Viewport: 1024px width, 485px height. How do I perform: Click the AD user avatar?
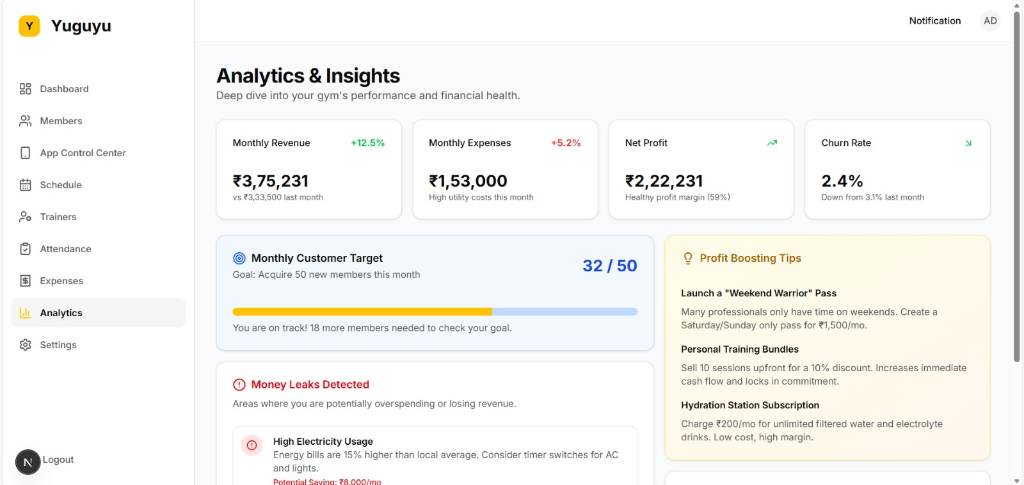point(989,21)
